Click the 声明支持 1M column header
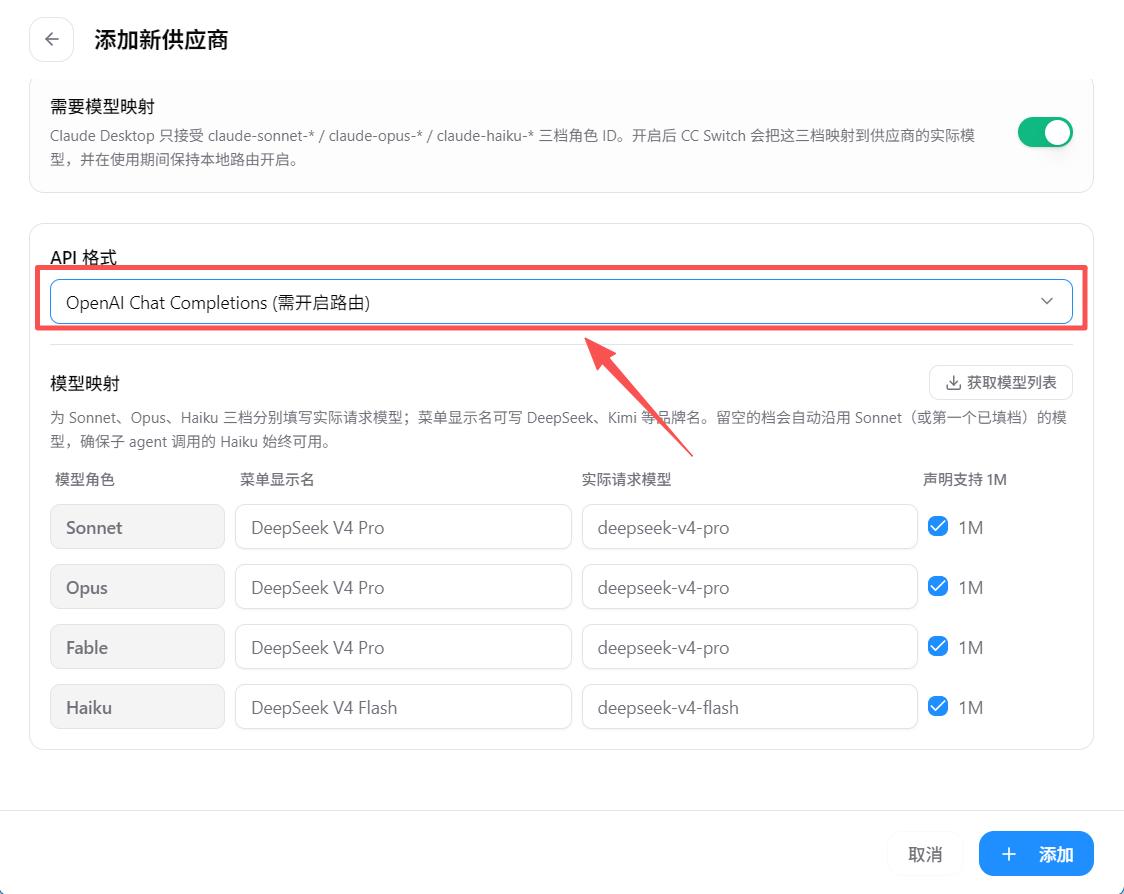 pos(964,480)
